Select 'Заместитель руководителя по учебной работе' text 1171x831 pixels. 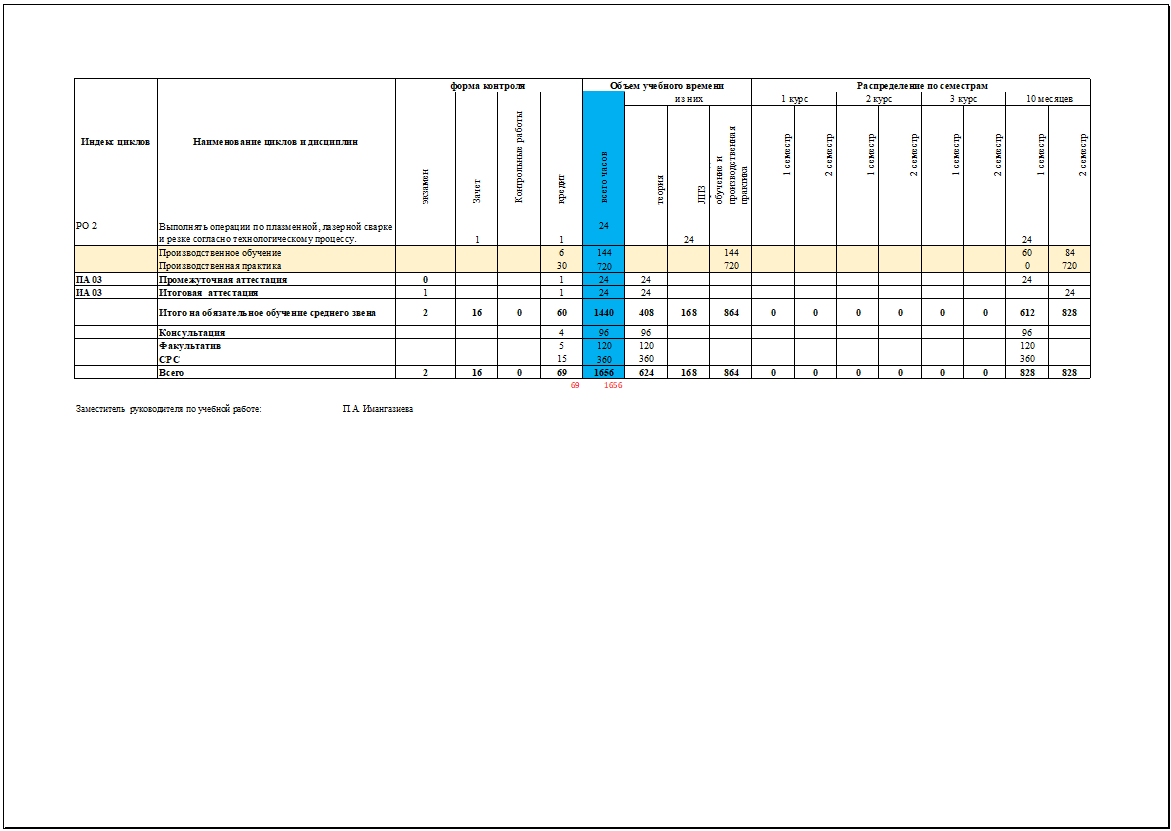point(168,409)
